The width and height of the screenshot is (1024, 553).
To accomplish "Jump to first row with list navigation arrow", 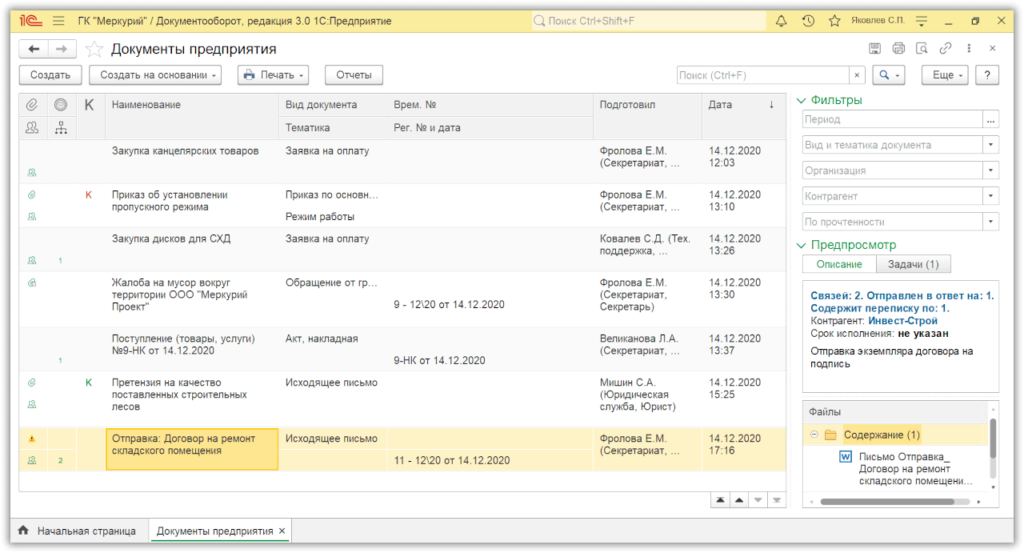I will (x=721, y=499).
